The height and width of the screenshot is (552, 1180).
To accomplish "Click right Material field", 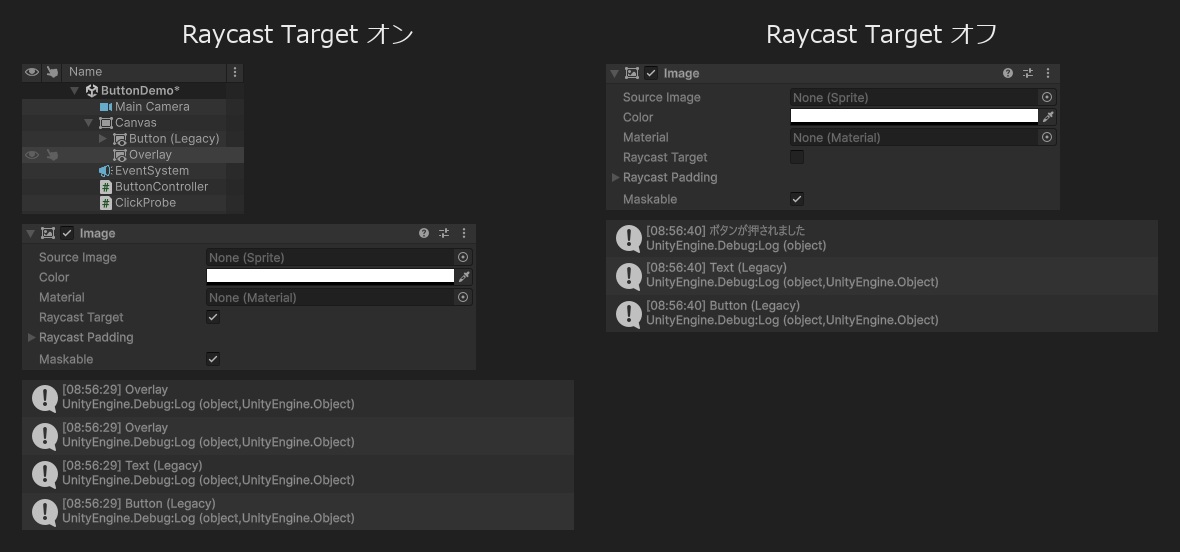I will coord(914,137).
